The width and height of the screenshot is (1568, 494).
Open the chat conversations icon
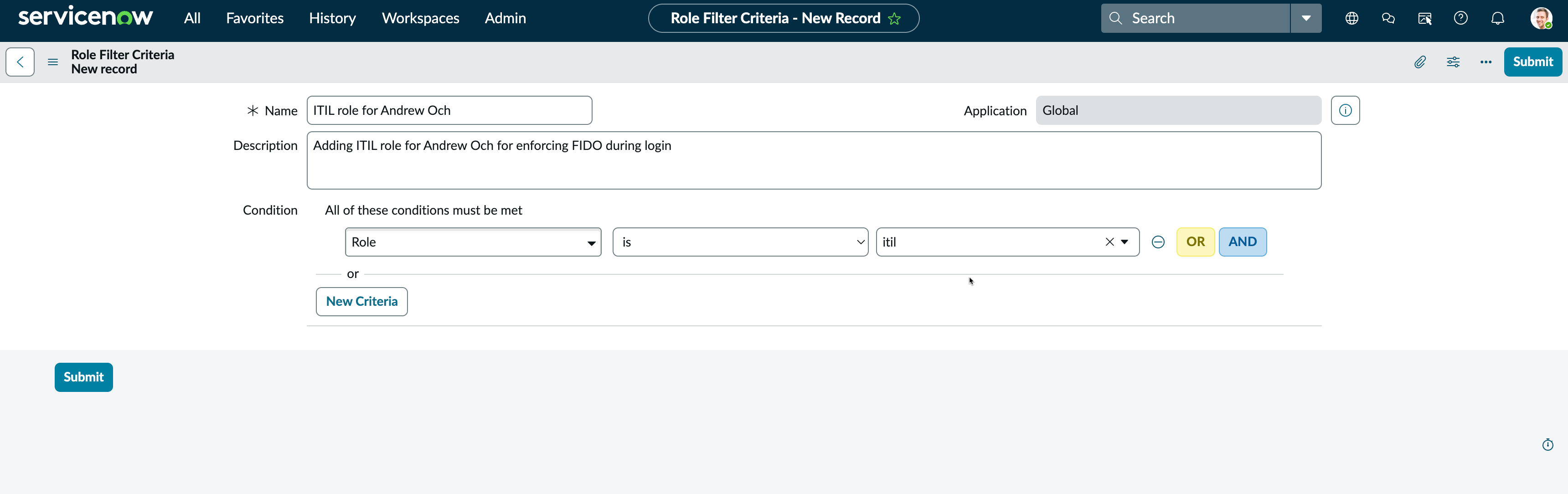click(1388, 18)
